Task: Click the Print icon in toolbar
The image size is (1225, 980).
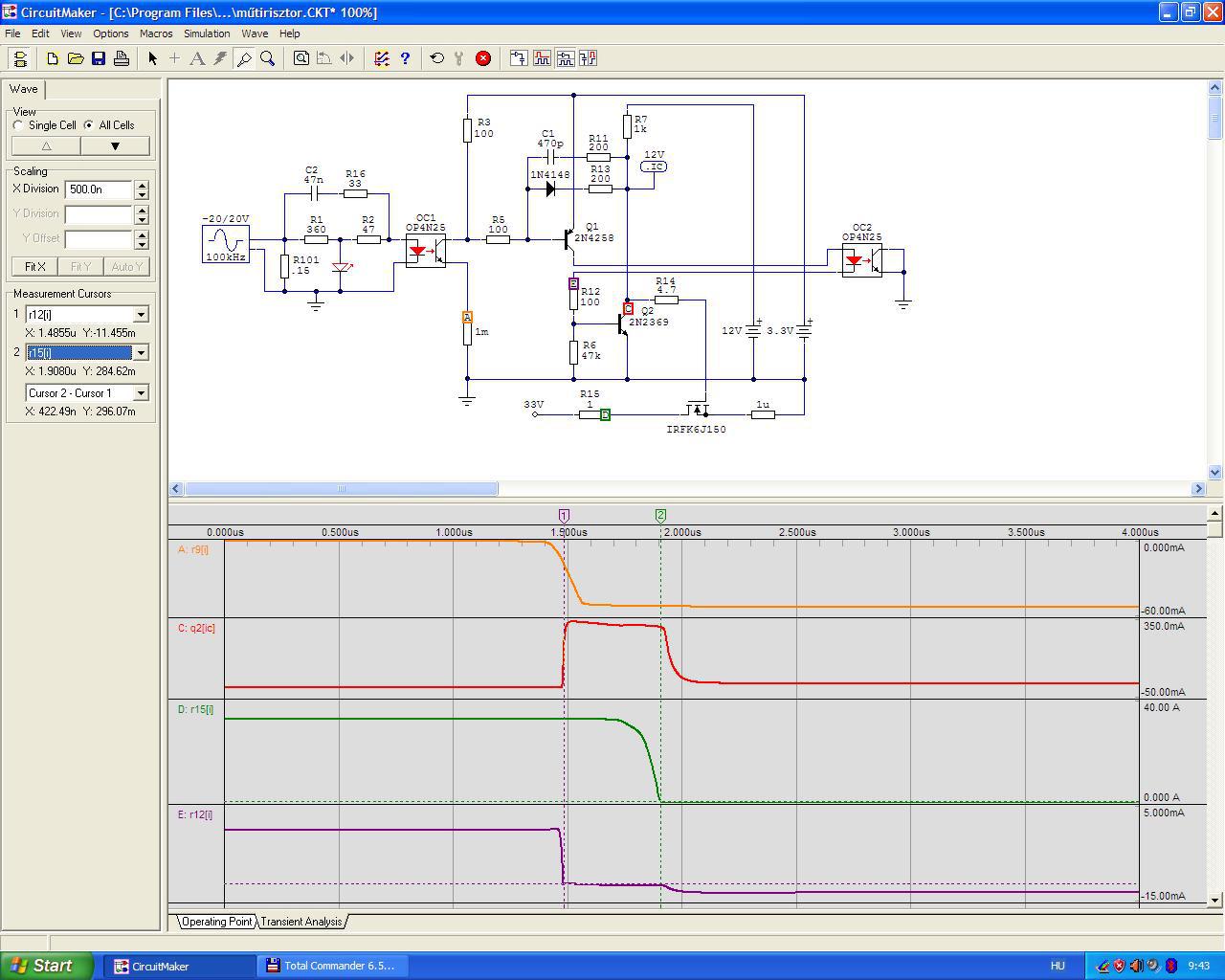Action: (122, 58)
